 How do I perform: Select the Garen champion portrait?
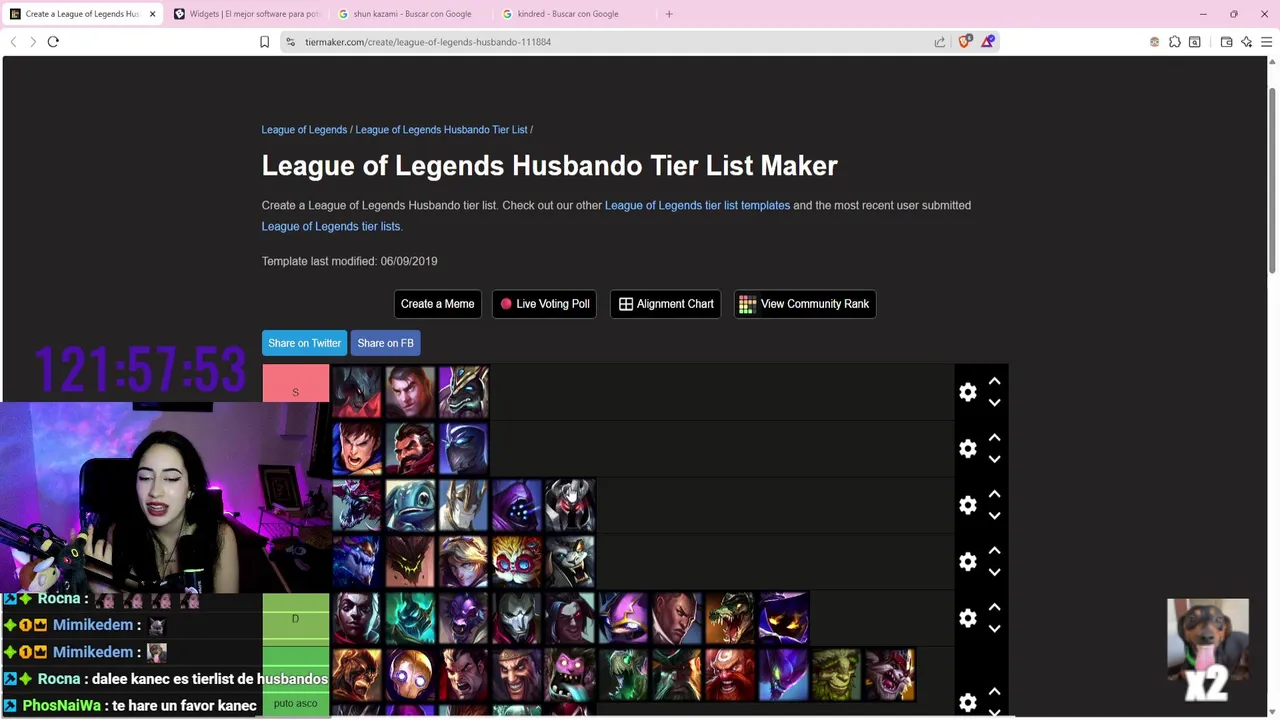(357, 449)
